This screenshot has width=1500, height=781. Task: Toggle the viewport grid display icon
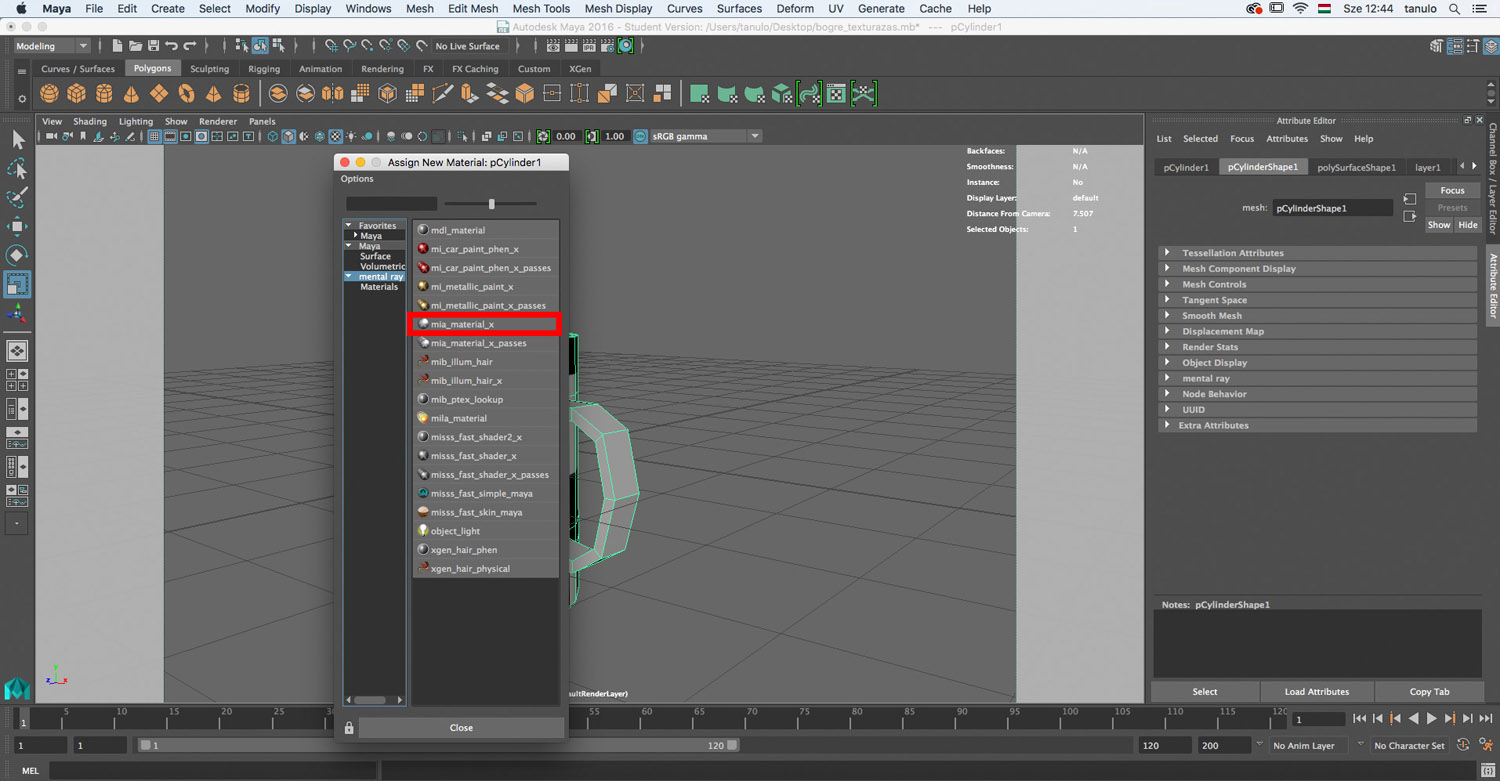154,137
